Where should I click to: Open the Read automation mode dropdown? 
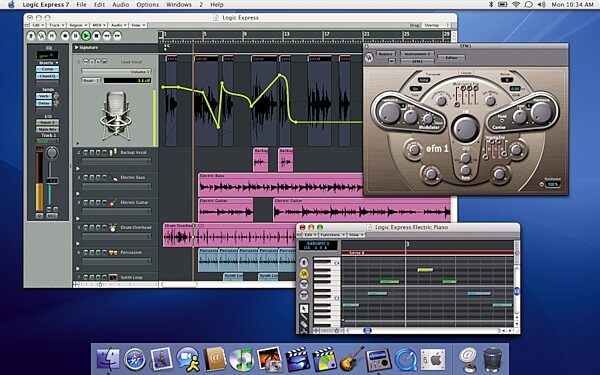[91, 80]
